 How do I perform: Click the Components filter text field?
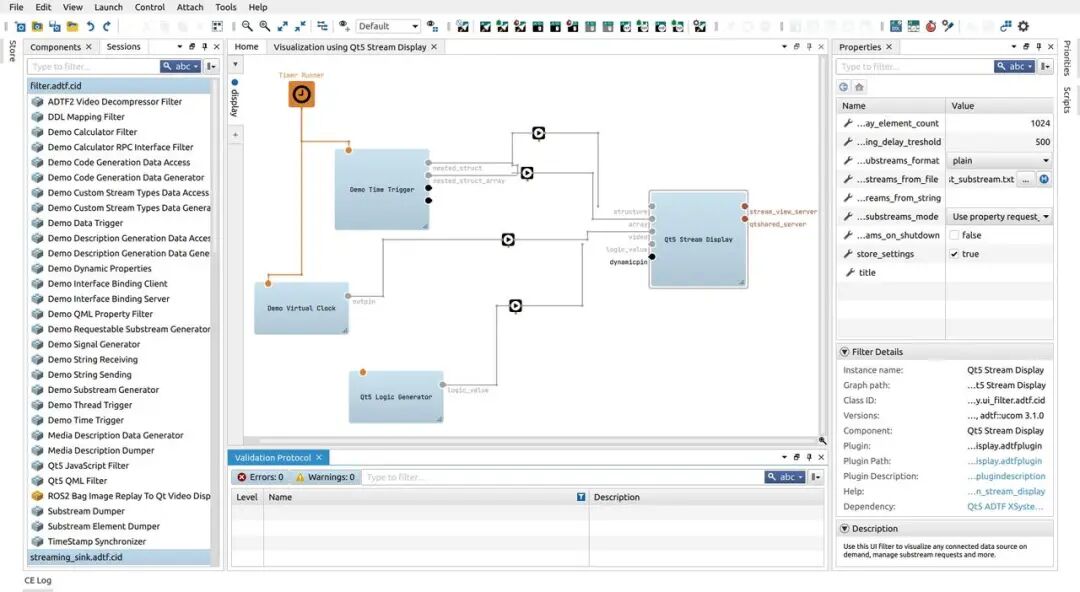(94, 67)
